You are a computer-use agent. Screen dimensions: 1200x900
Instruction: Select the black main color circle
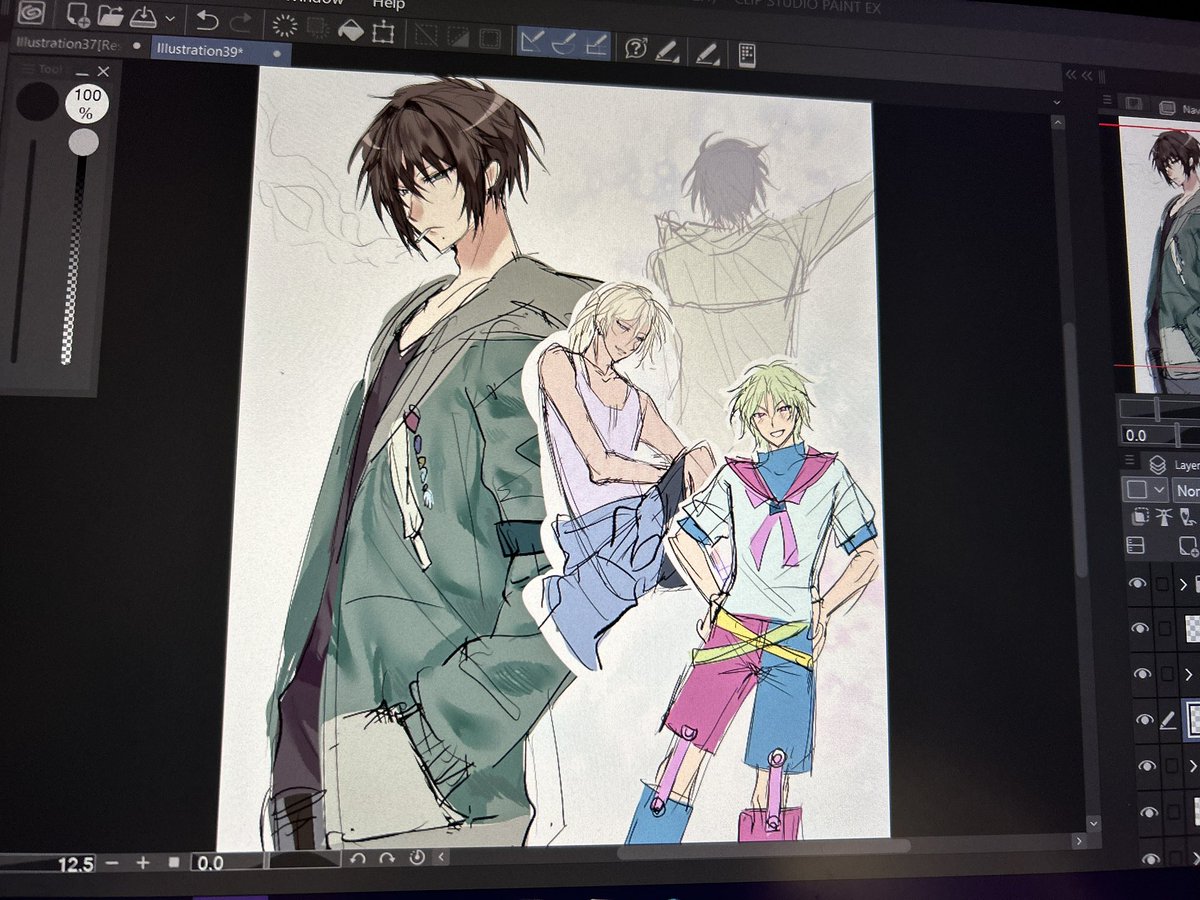(37, 102)
